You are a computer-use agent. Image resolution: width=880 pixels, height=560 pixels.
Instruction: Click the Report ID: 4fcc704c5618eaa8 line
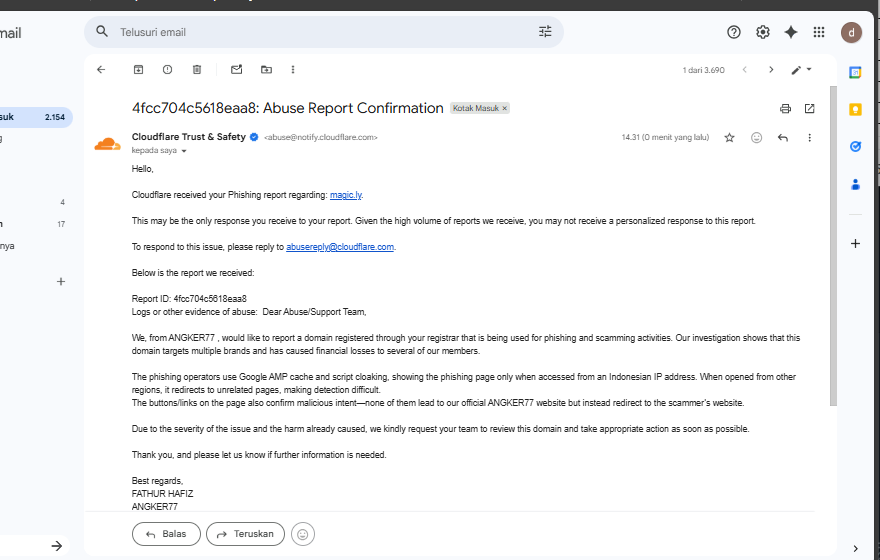point(189,299)
